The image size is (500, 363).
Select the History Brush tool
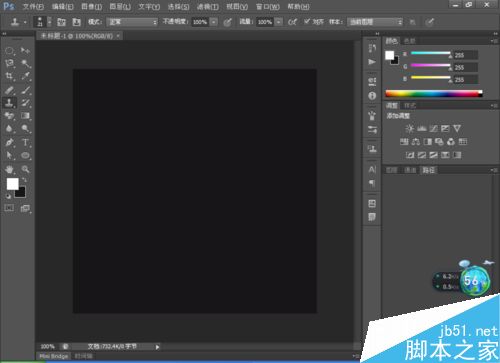[25, 103]
